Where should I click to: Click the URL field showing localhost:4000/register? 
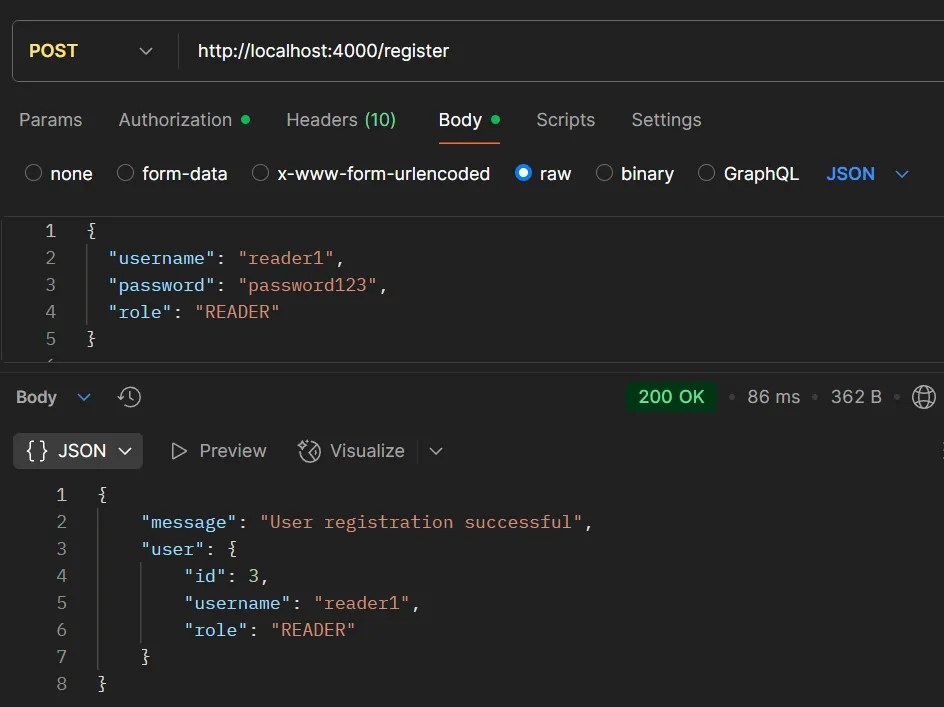tap(322, 50)
